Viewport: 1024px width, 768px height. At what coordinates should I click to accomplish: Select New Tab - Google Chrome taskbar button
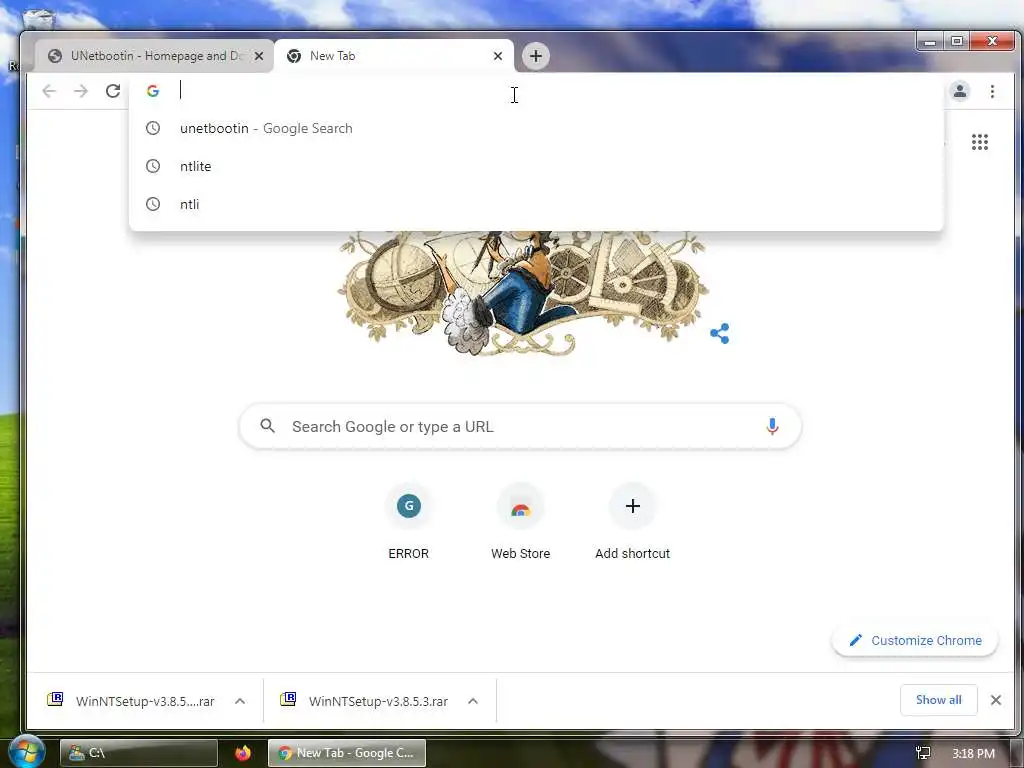[347, 753]
